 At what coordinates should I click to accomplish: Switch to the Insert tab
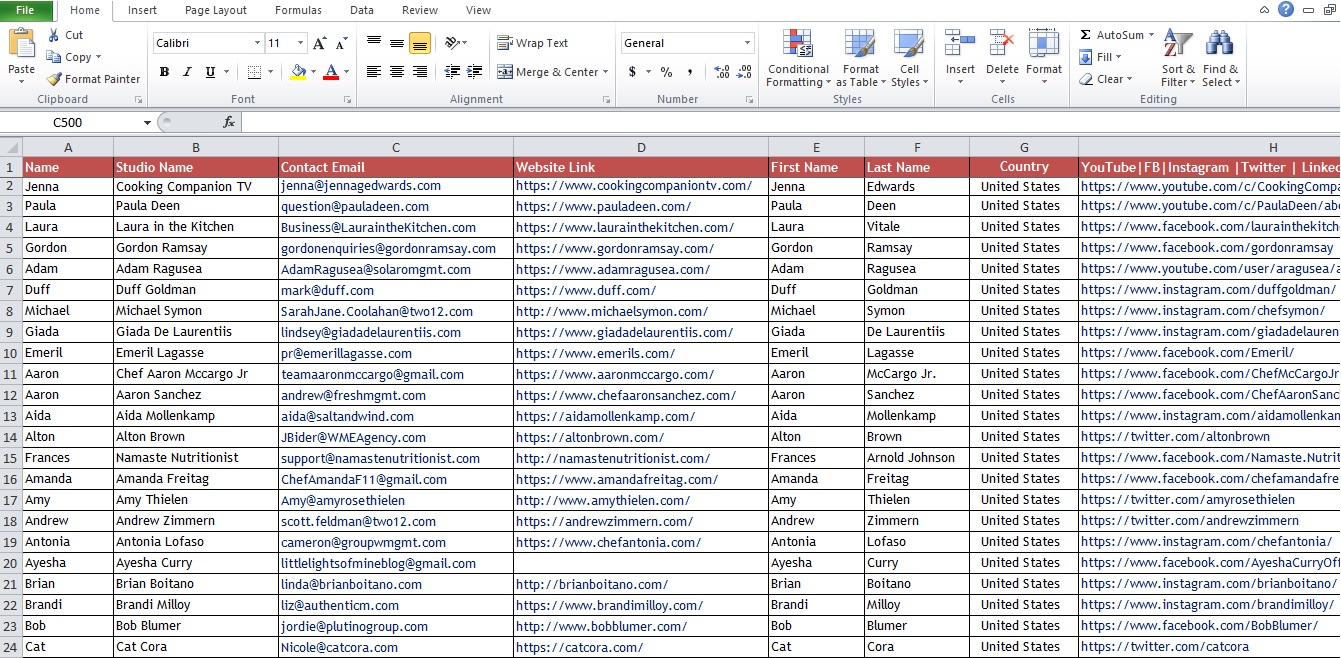click(x=142, y=10)
